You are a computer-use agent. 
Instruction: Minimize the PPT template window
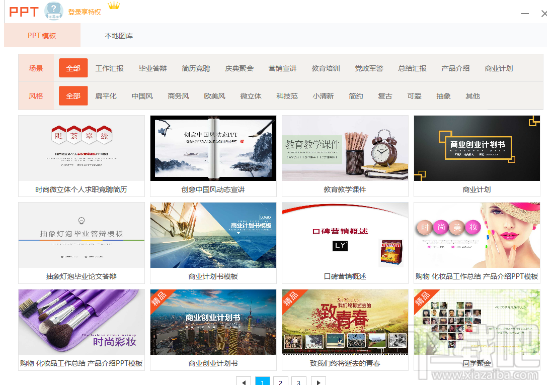tap(525, 14)
